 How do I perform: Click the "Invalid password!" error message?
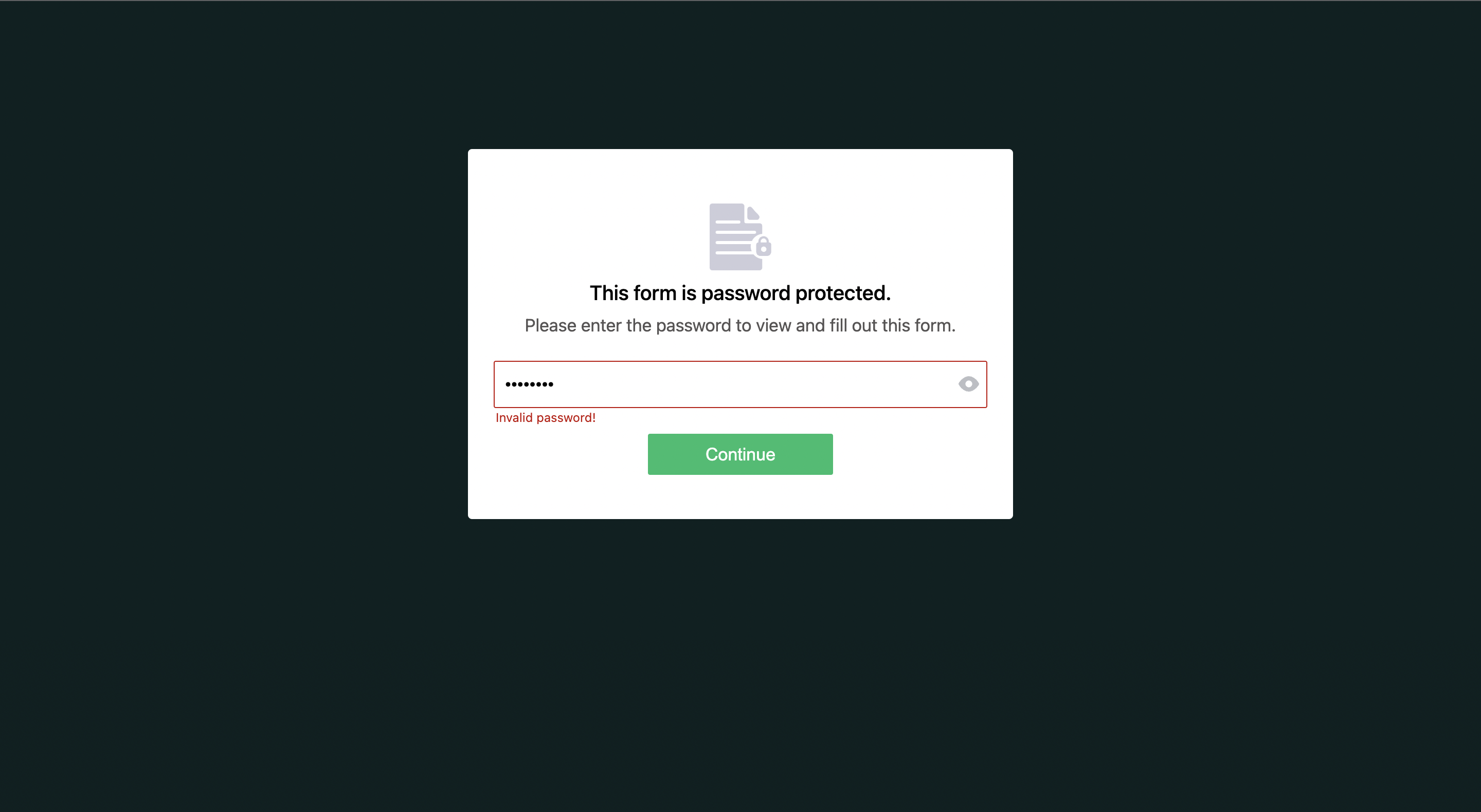[x=545, y=418]
